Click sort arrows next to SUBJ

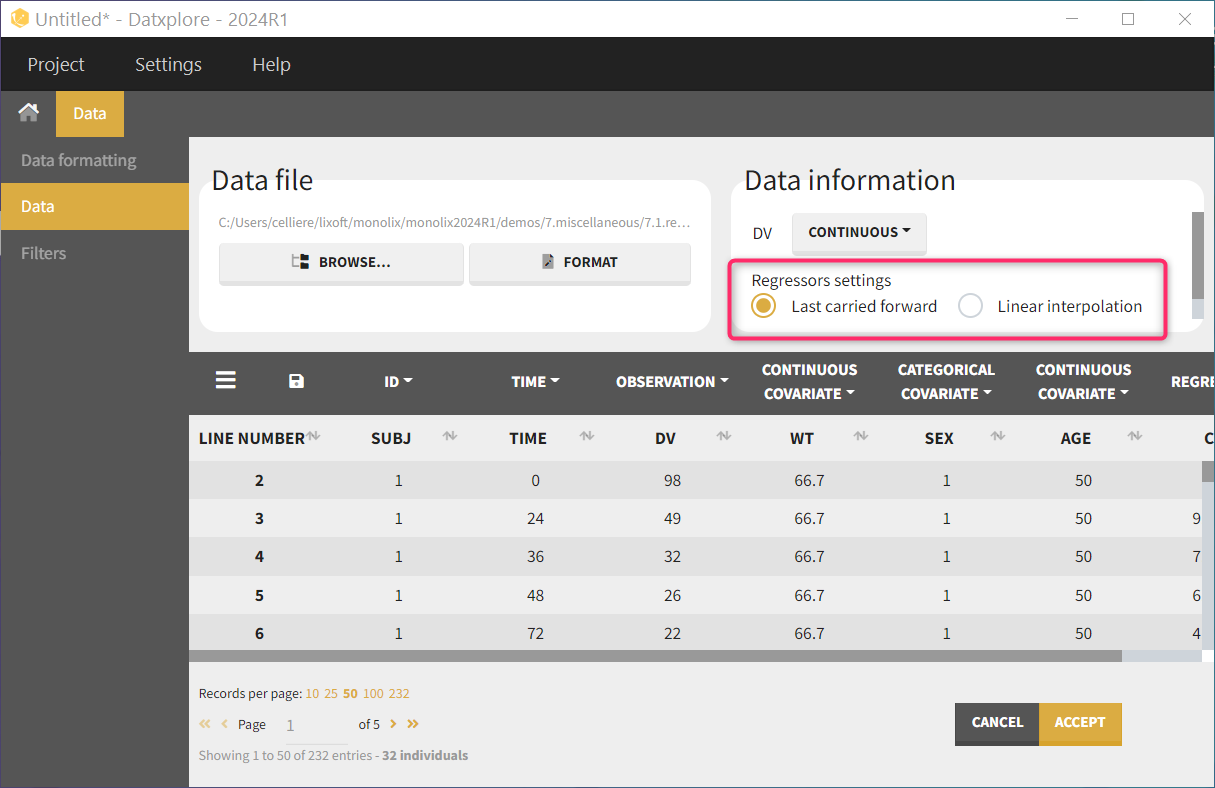click(449, 437)
